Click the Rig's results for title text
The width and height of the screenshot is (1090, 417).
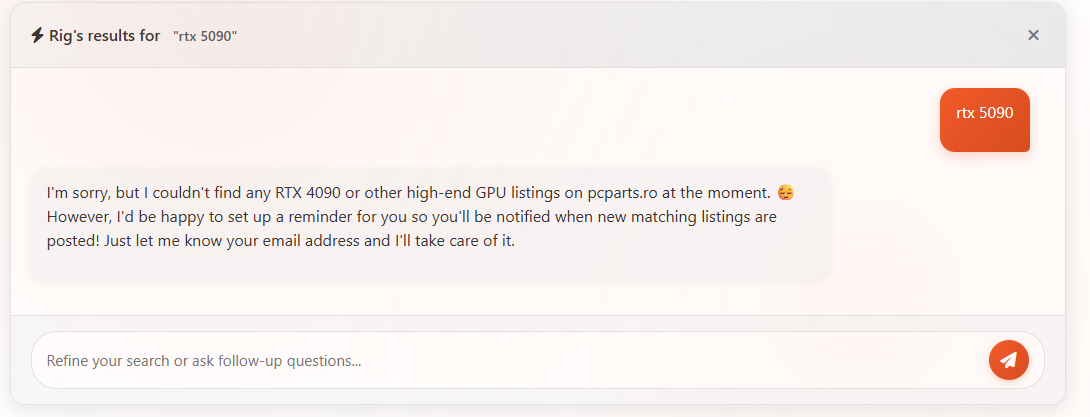pyautogui.click(x=104, y=35)
